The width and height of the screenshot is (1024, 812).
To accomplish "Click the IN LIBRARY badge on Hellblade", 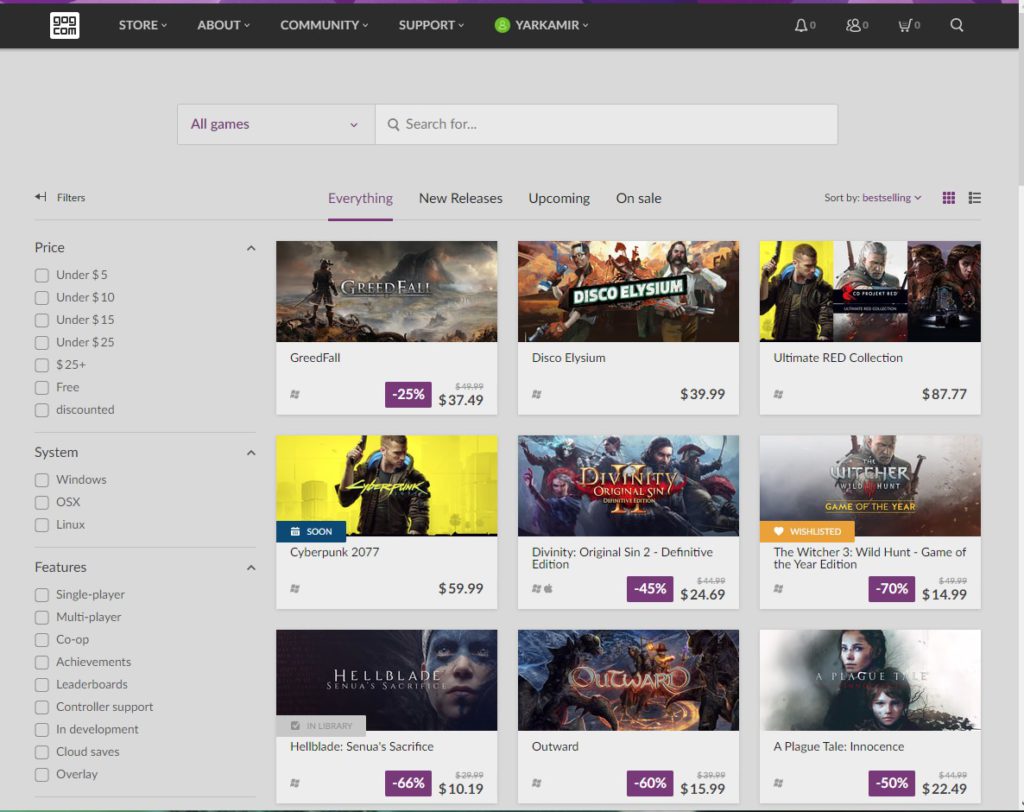I will coord(321,726).
